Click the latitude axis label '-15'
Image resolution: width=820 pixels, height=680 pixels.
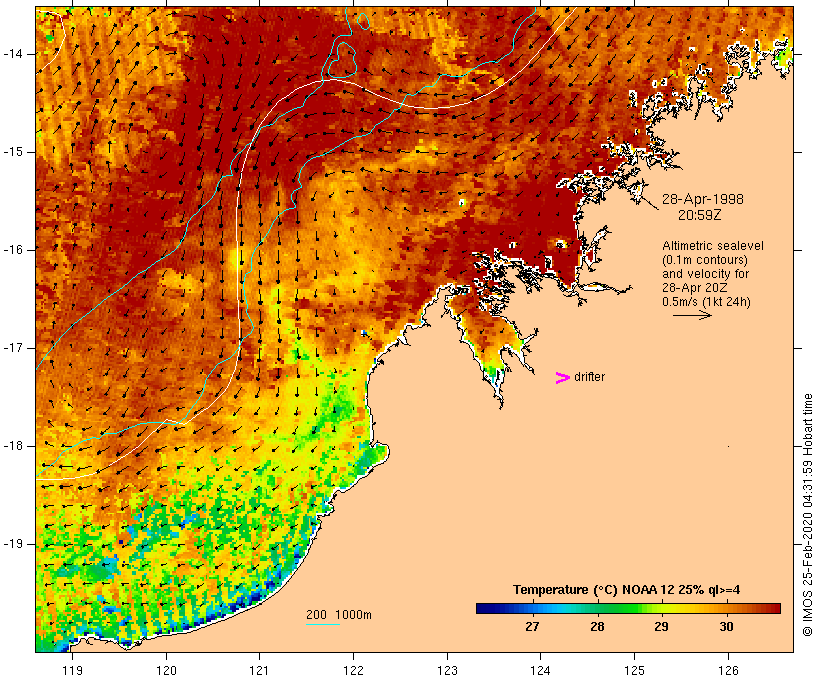point(13,152)
